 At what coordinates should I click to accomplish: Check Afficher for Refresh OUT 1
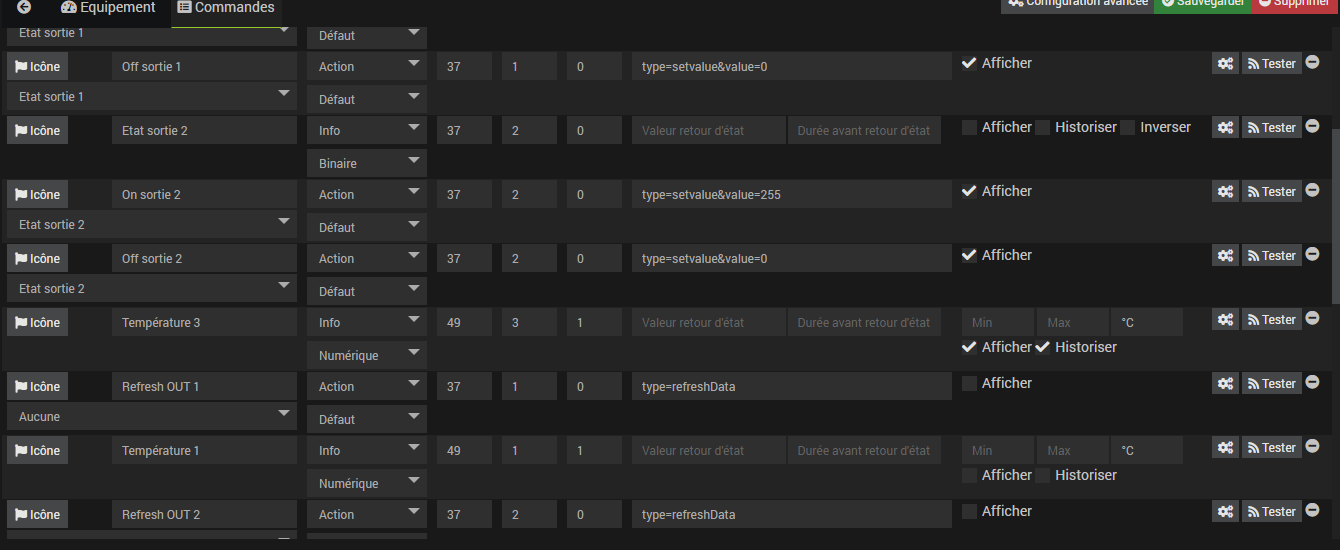pos(969,384)
